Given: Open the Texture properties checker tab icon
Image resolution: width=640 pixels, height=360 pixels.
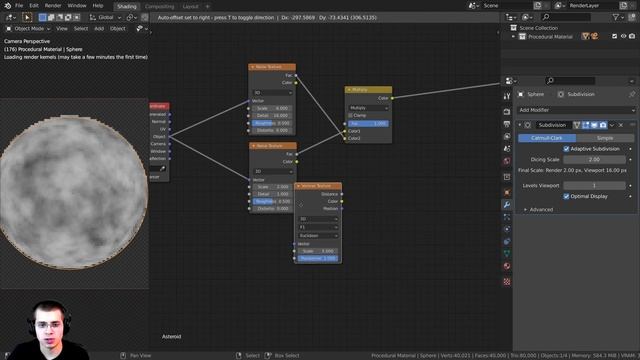Looking at the screenshot, I should point(507,282).
